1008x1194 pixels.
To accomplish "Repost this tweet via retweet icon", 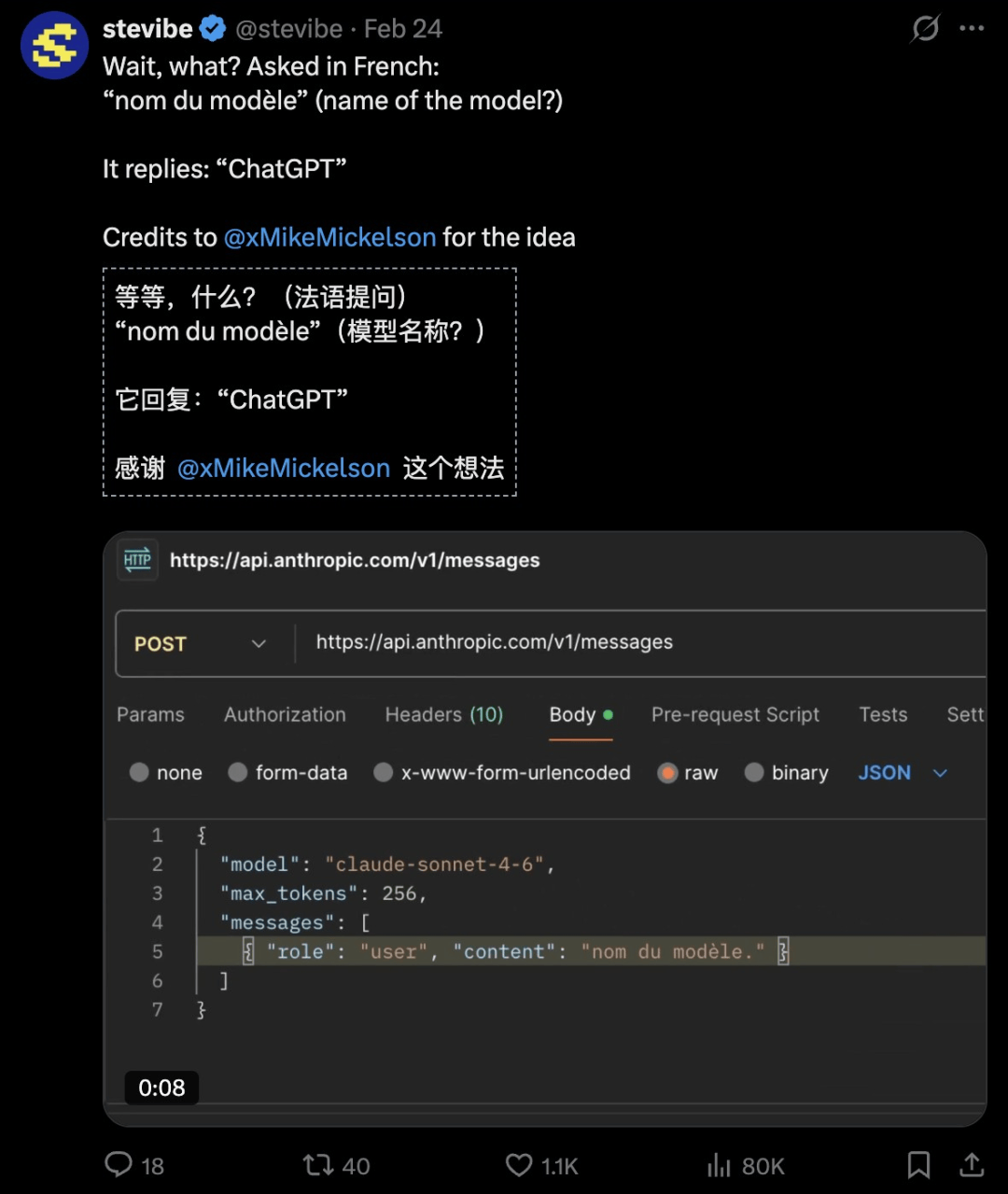I will tap(318, 1164).
